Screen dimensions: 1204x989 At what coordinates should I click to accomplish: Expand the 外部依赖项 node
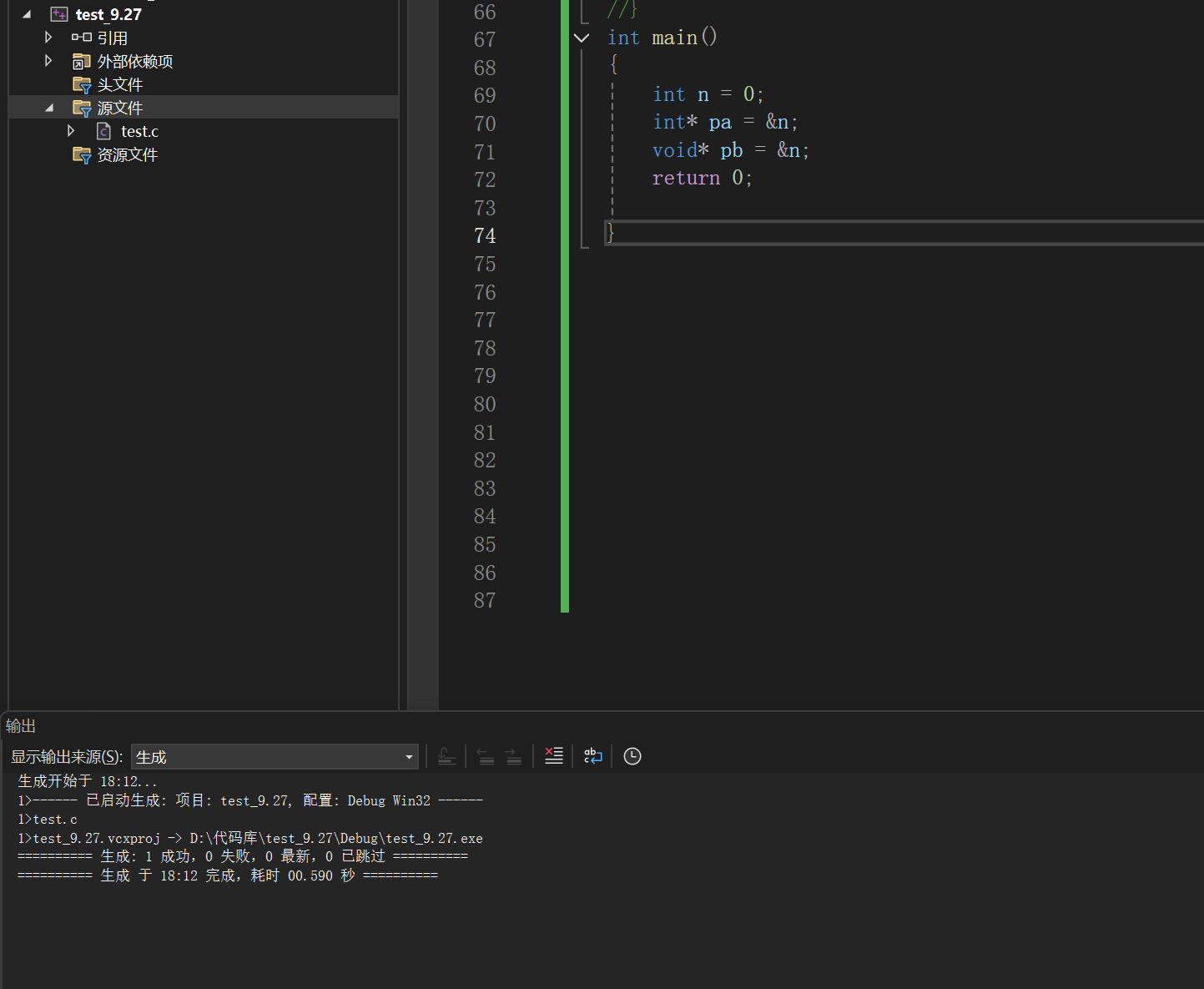(48, 61)
